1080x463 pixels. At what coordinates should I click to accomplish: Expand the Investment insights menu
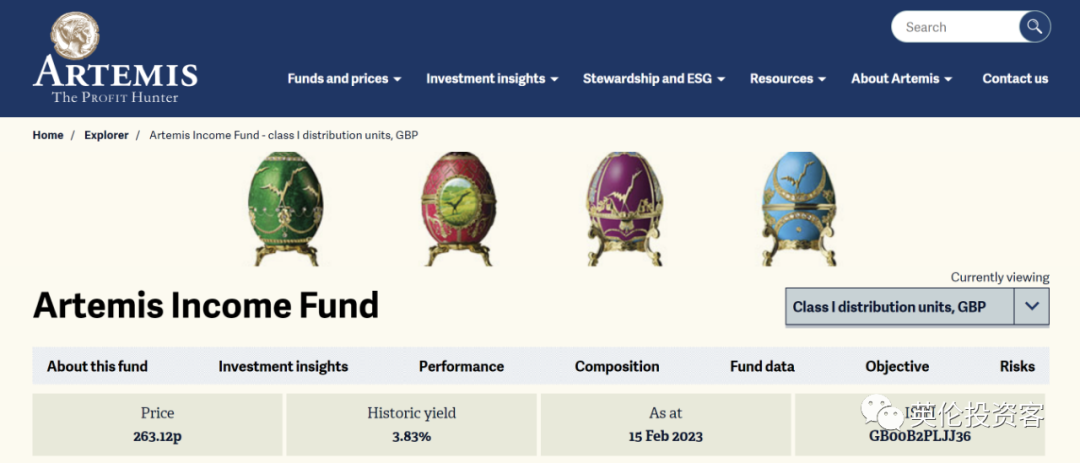pos(492,79)
